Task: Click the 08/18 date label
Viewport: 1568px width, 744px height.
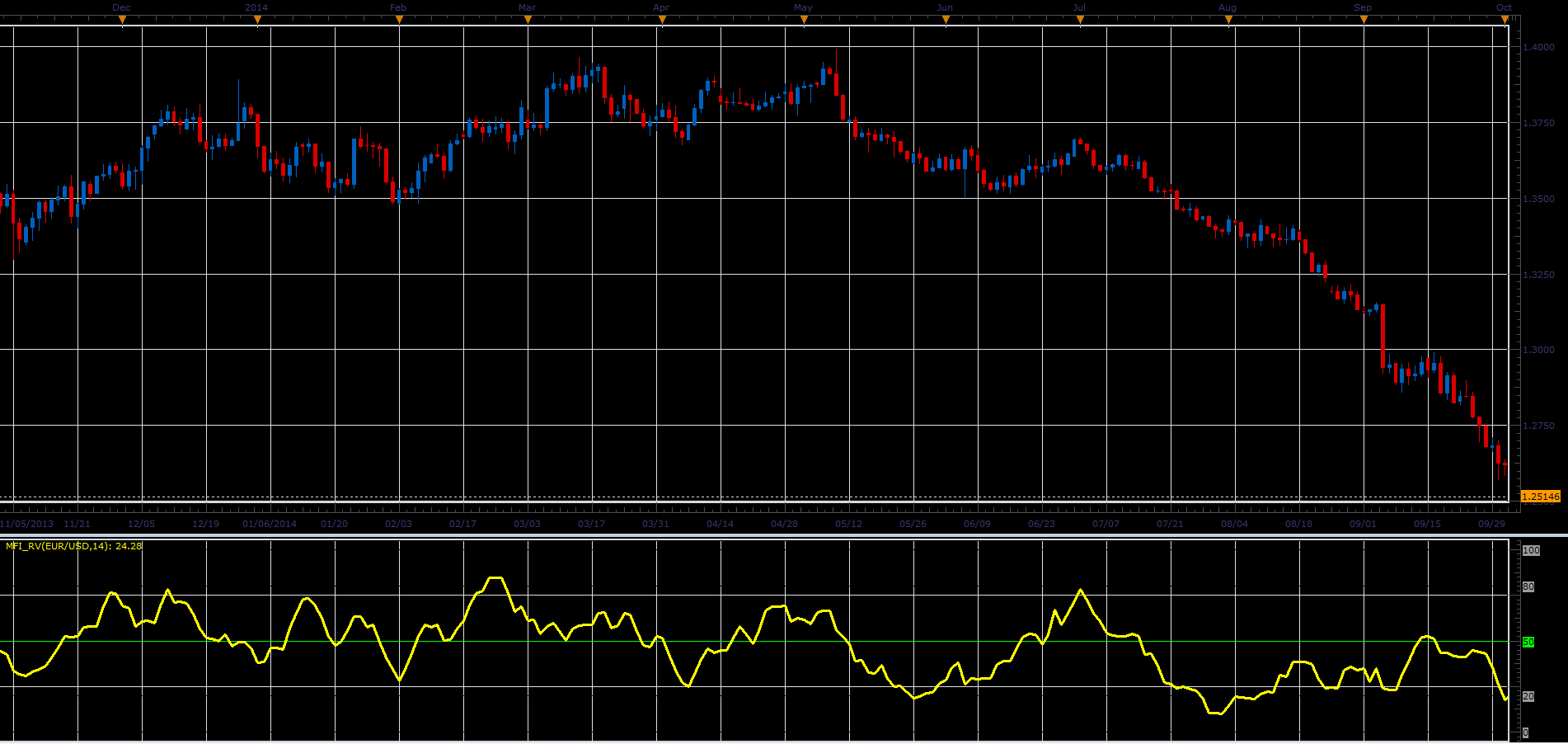Action: pos(1299,524)
